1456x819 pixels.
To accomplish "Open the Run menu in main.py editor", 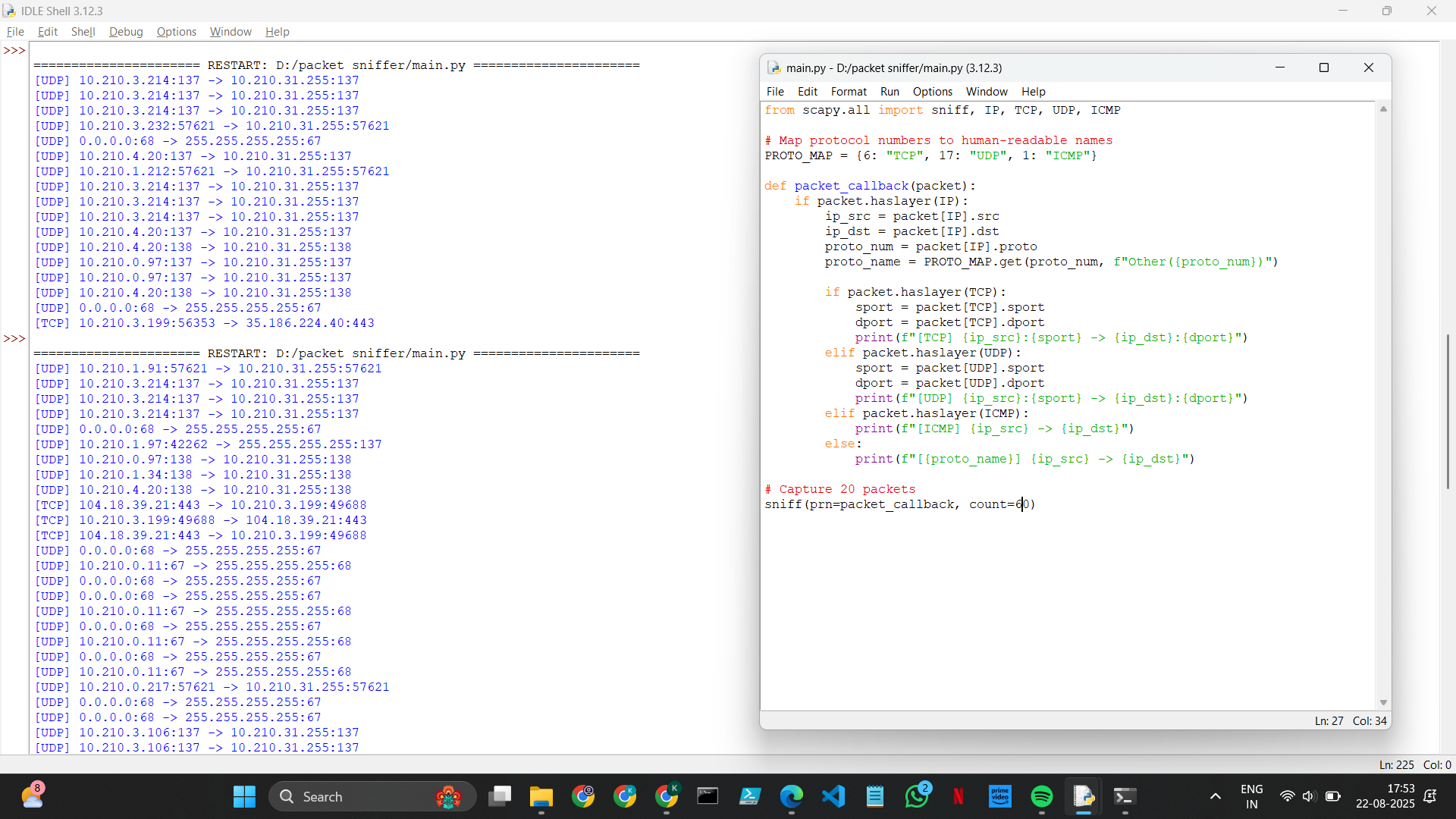I will [x=890, y=91].
